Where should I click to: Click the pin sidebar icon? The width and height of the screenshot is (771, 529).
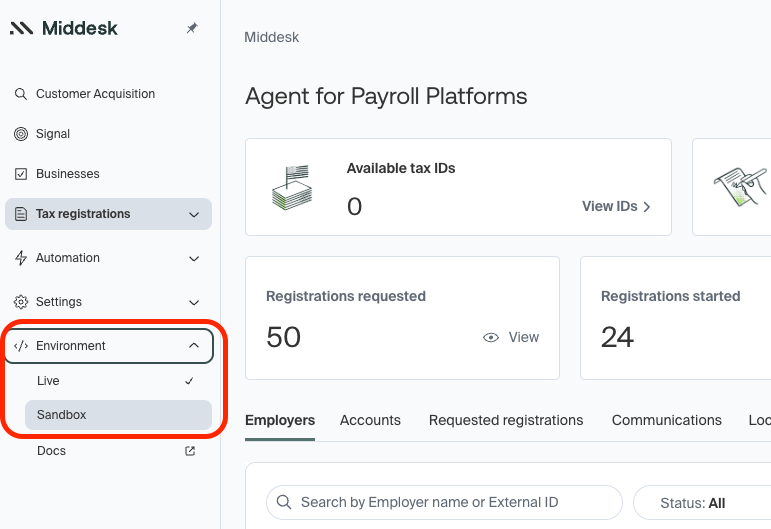tap(192, 29)
